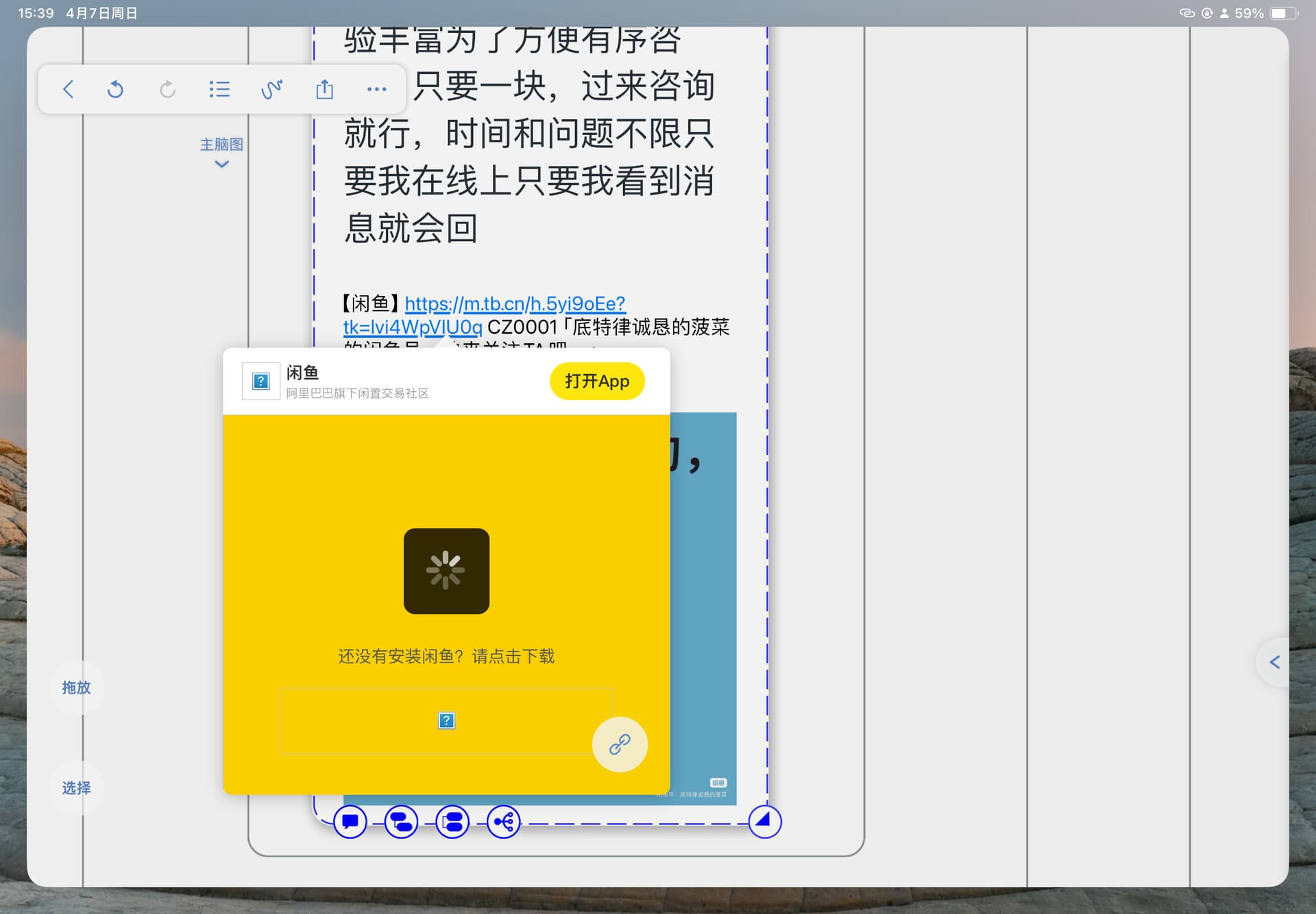This screenshot has width=1316, height=914.
Task: Tap the loading spinner box
Action: pyautogui.click(x=446, y=571)
